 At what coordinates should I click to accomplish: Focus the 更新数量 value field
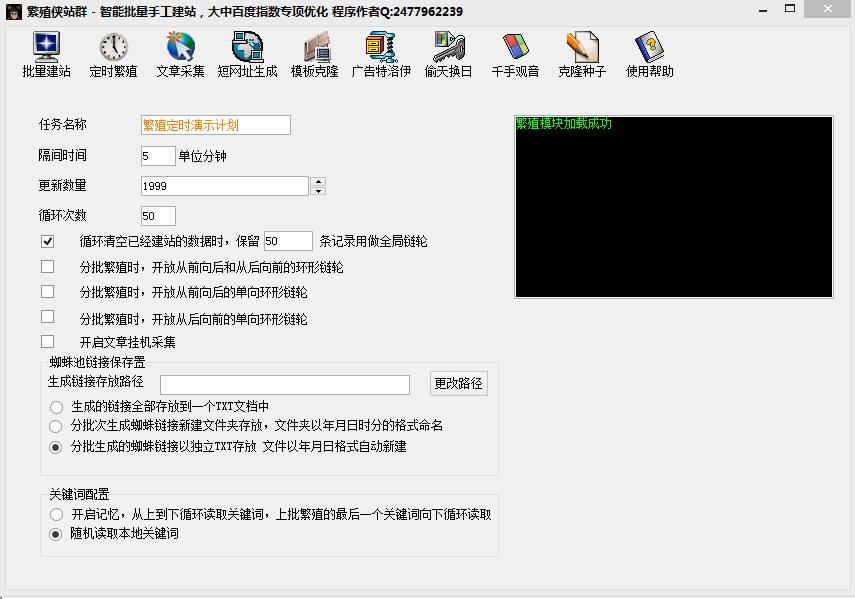pyautogui.click(x=225, y=186)
